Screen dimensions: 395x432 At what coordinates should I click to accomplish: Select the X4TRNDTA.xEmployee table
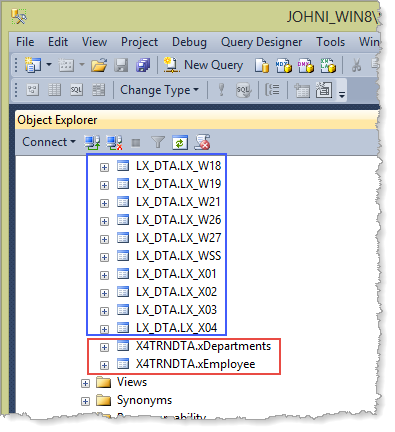195,364
